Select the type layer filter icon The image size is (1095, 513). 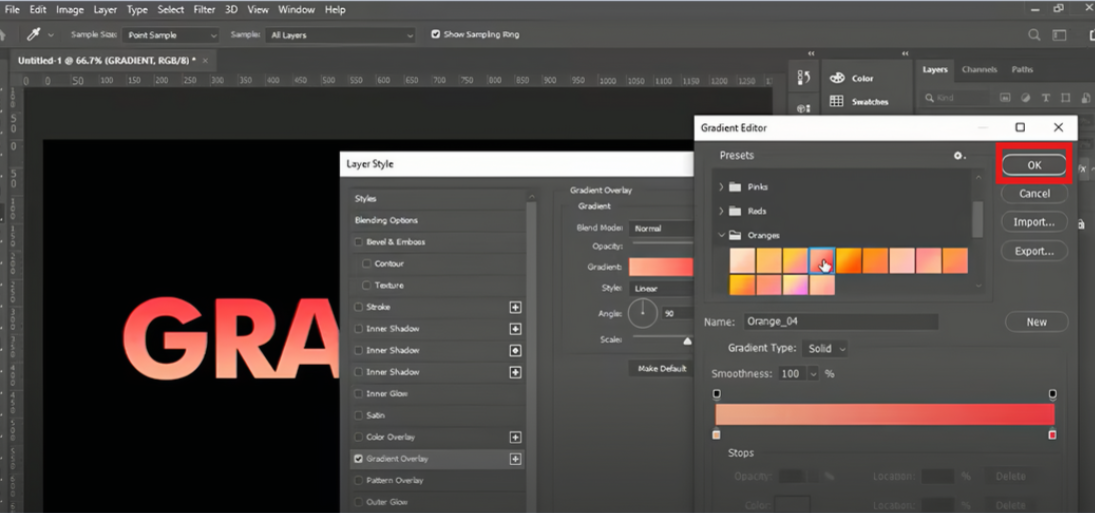pos(1045,98)
